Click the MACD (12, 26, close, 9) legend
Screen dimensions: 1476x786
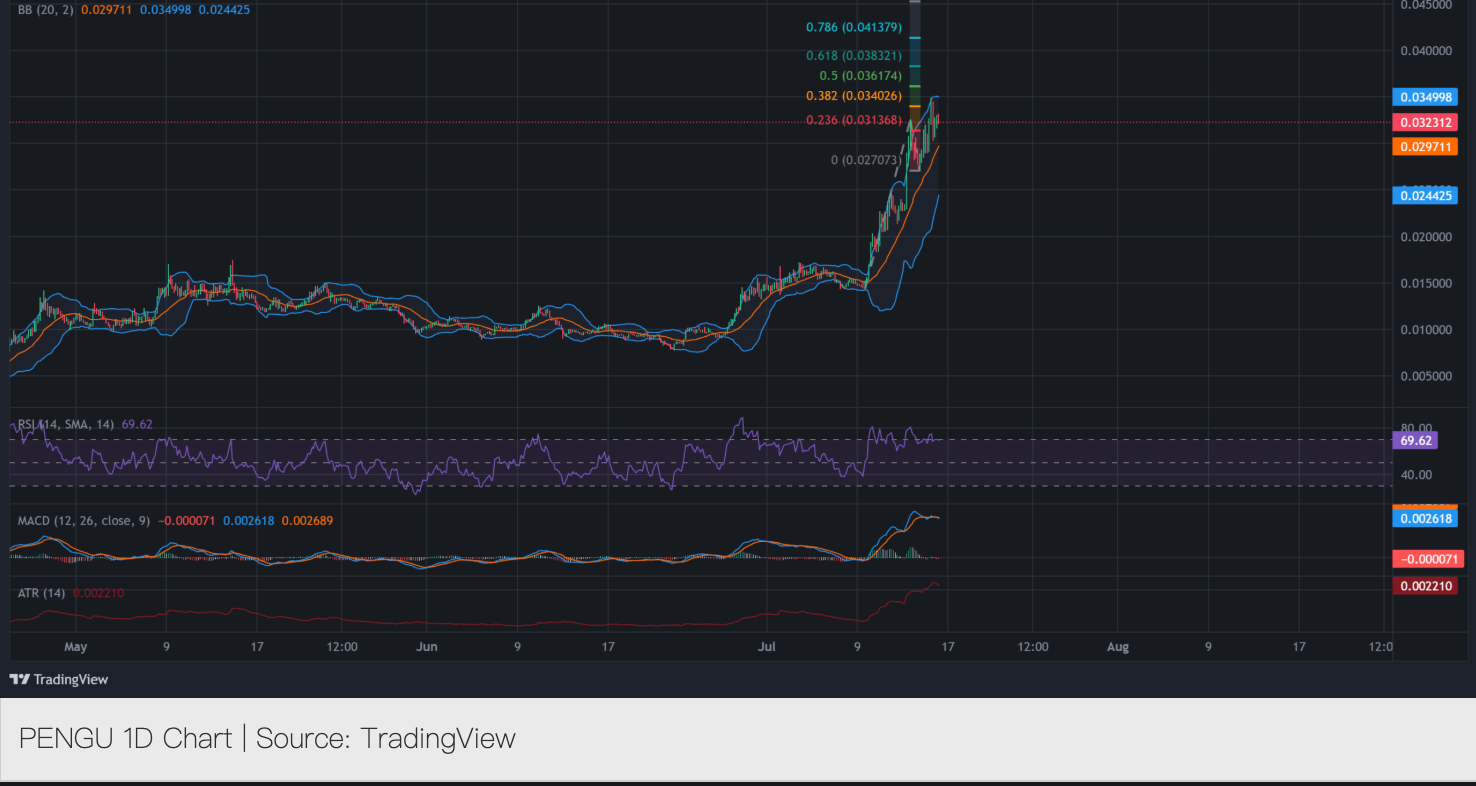click(x=84, y=521)
